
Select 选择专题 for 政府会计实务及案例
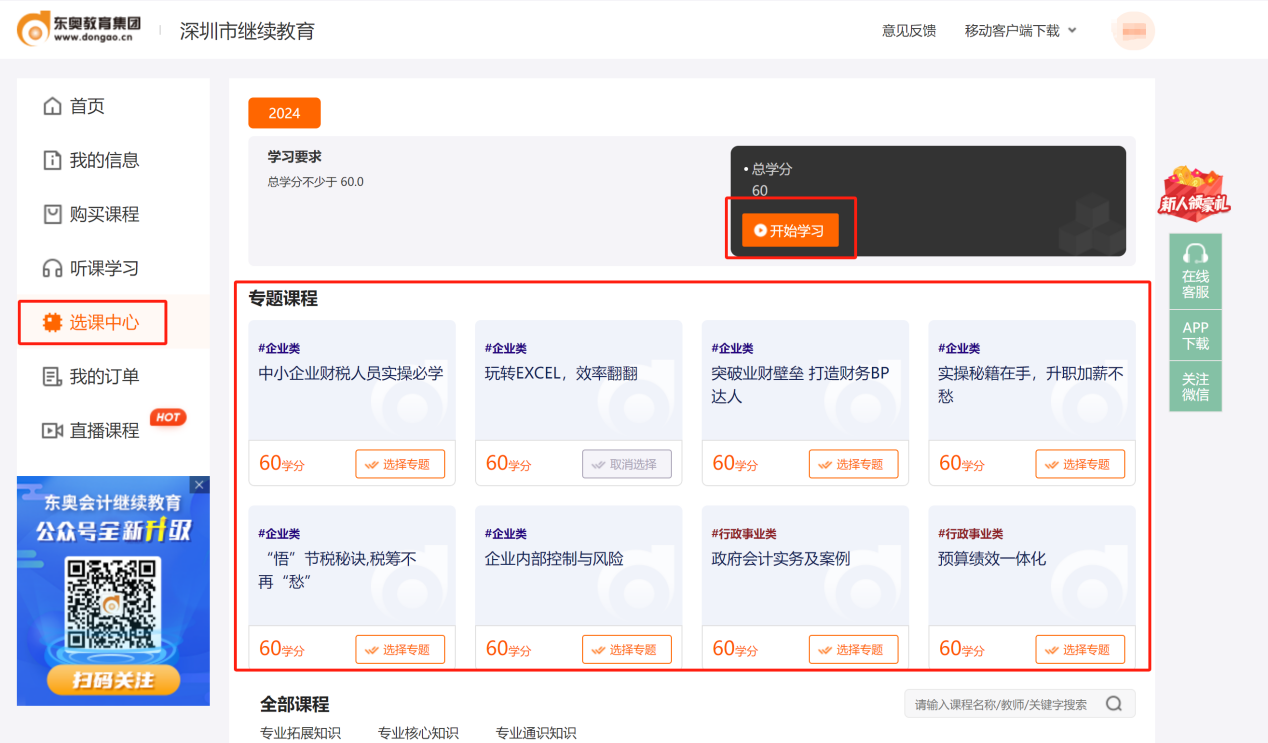pyautogui.click(x=854, y=648)
